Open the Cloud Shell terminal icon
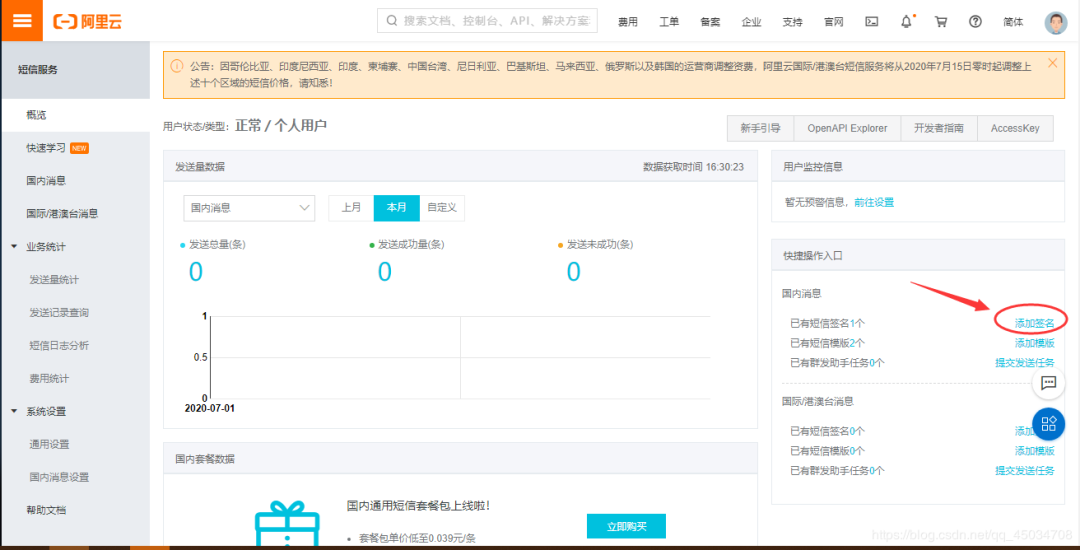 (x=871, y=21)
